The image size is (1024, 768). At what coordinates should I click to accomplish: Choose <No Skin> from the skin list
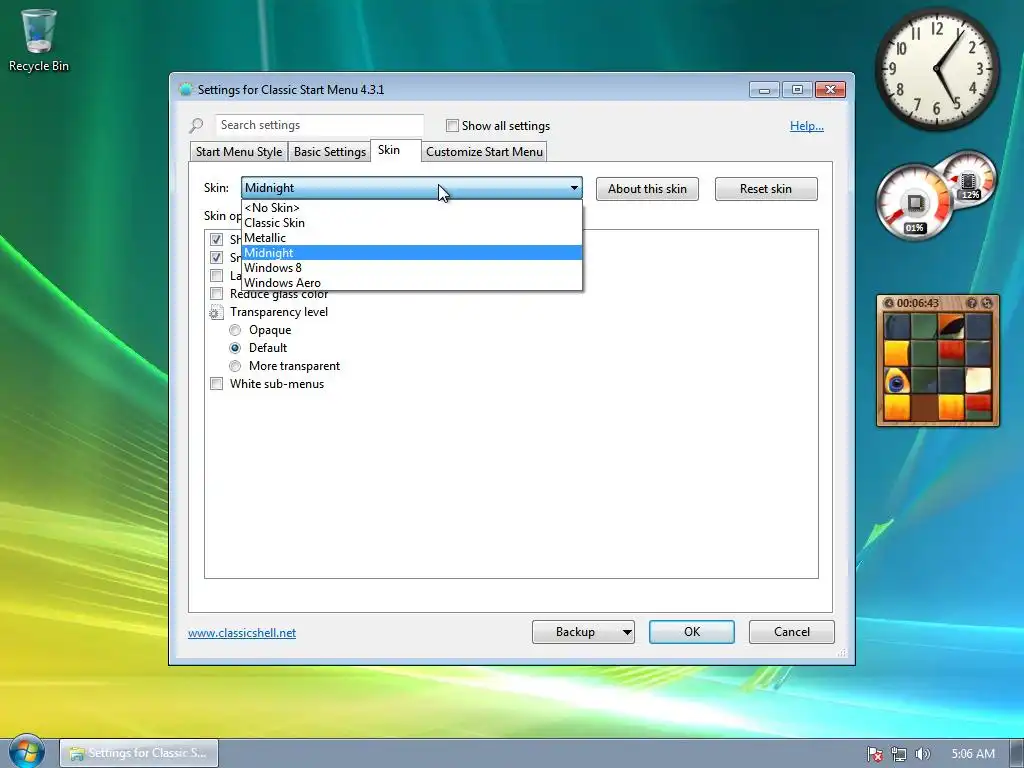pyautogui.click(x=411, y=208)
